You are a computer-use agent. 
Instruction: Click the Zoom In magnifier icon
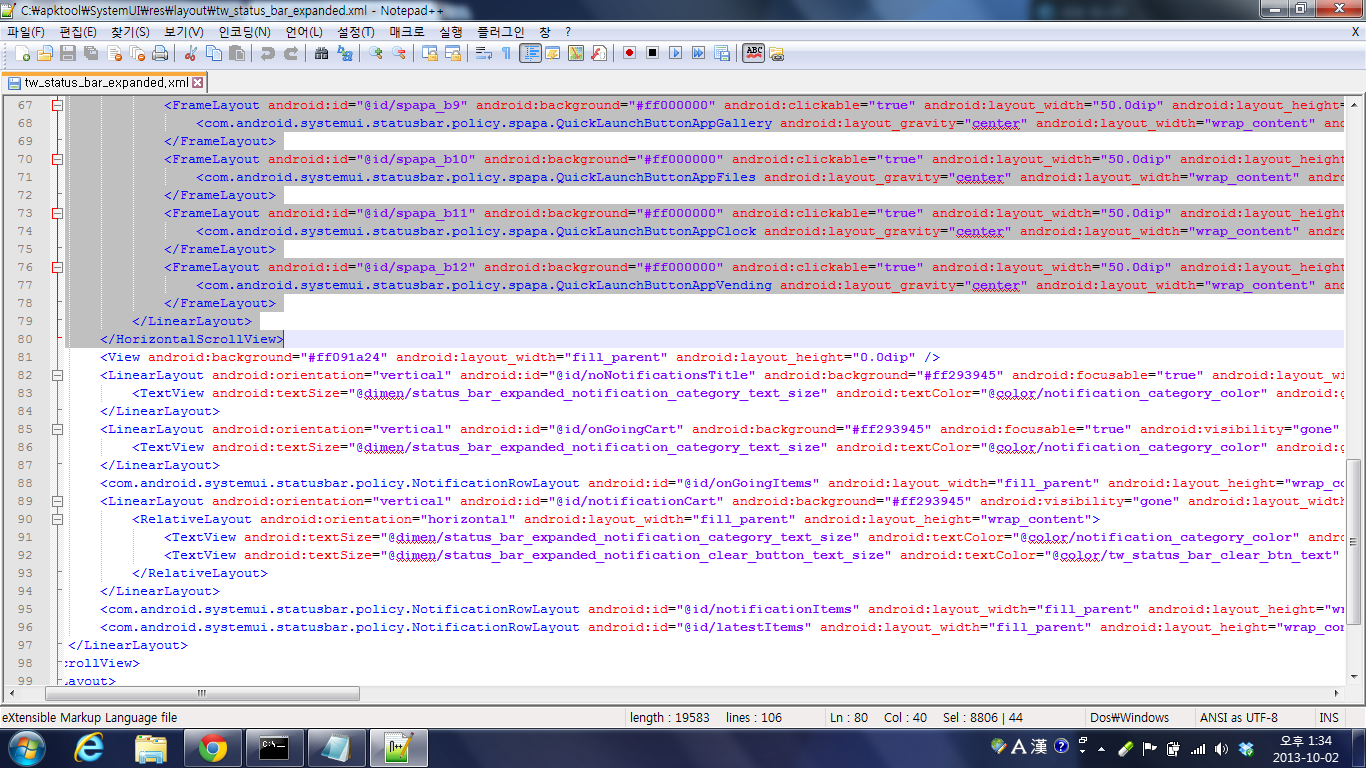[x=376, y=53]
